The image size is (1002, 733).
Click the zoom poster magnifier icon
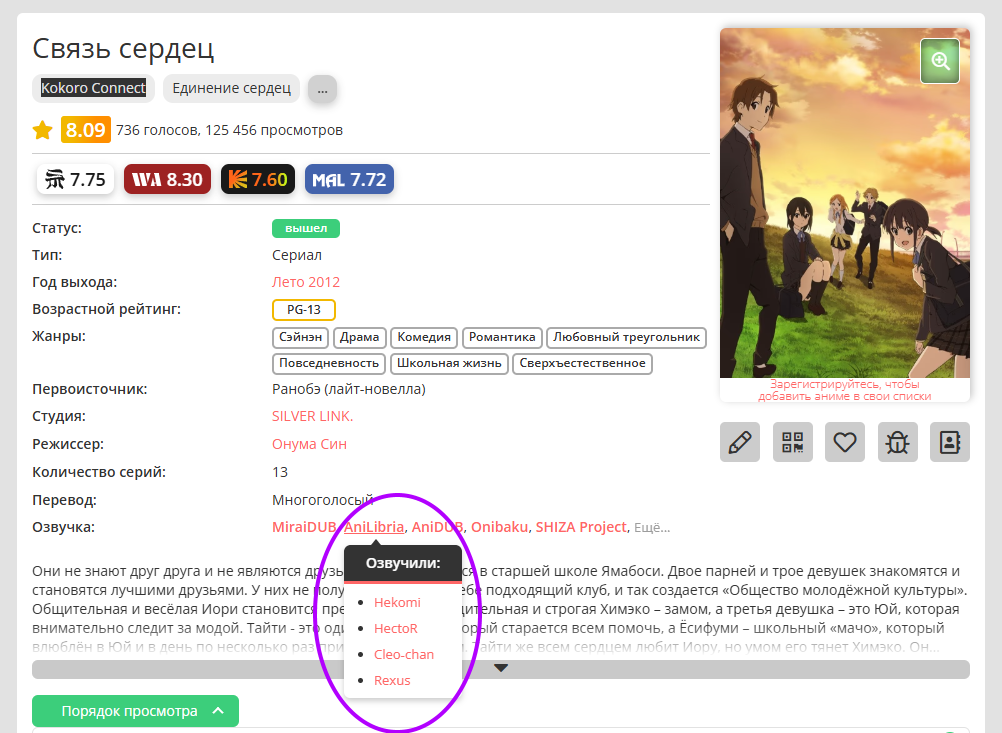(940, 61)
